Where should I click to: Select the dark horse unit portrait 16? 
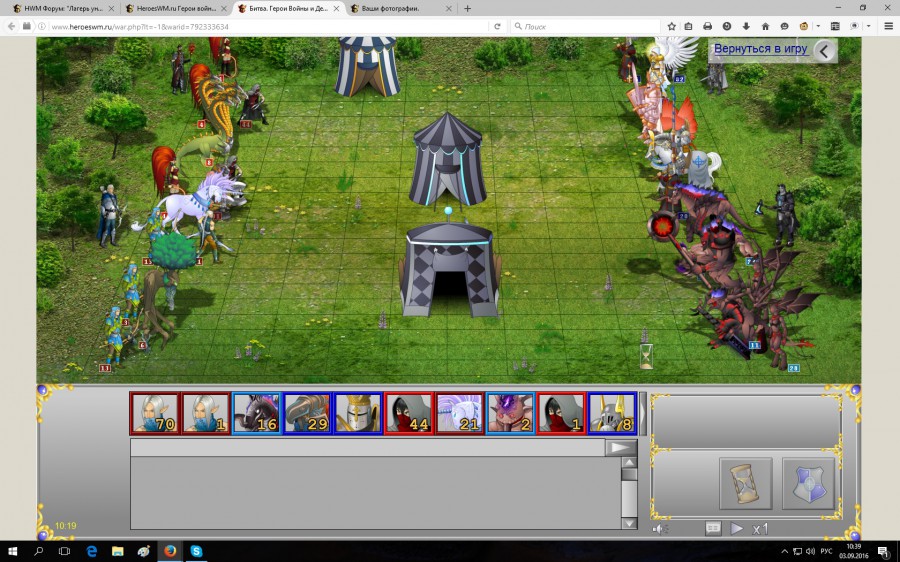pos(257,413)
